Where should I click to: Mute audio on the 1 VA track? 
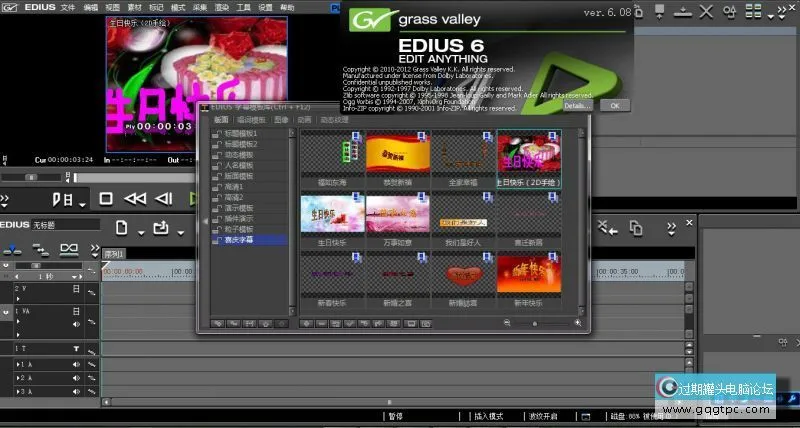tap(75, 324)
